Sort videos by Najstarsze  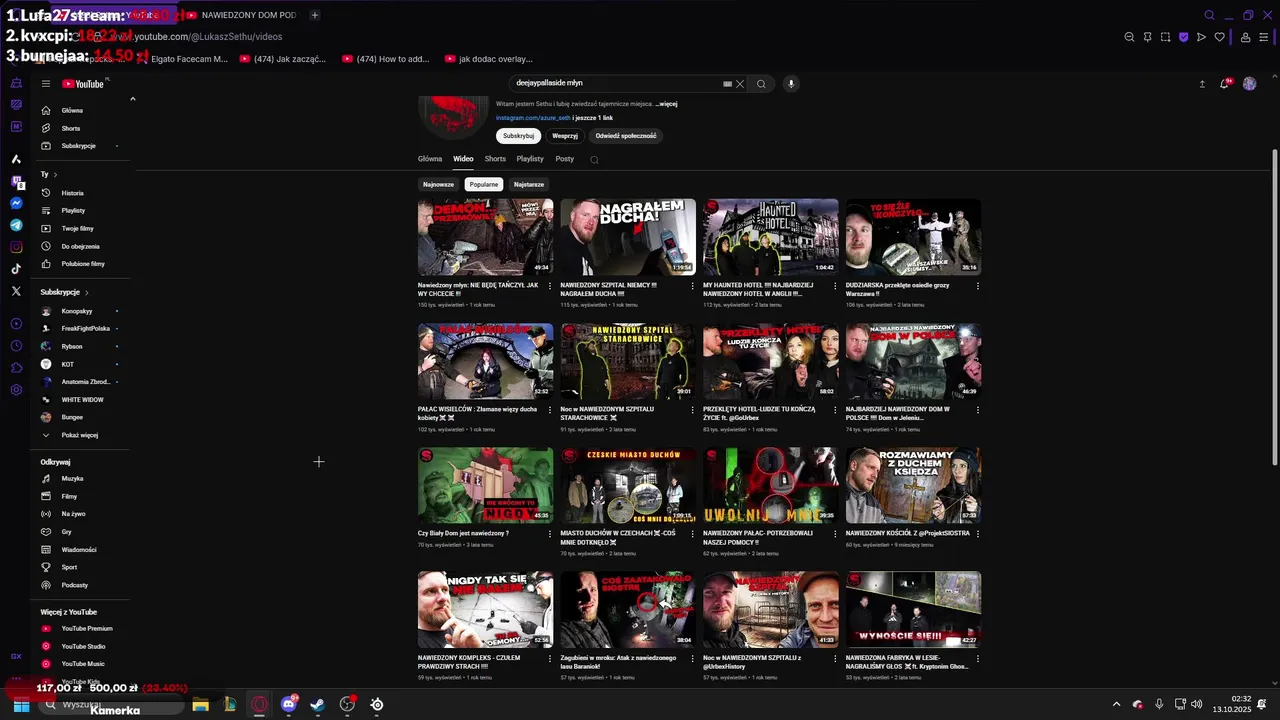tap(529, 184)
